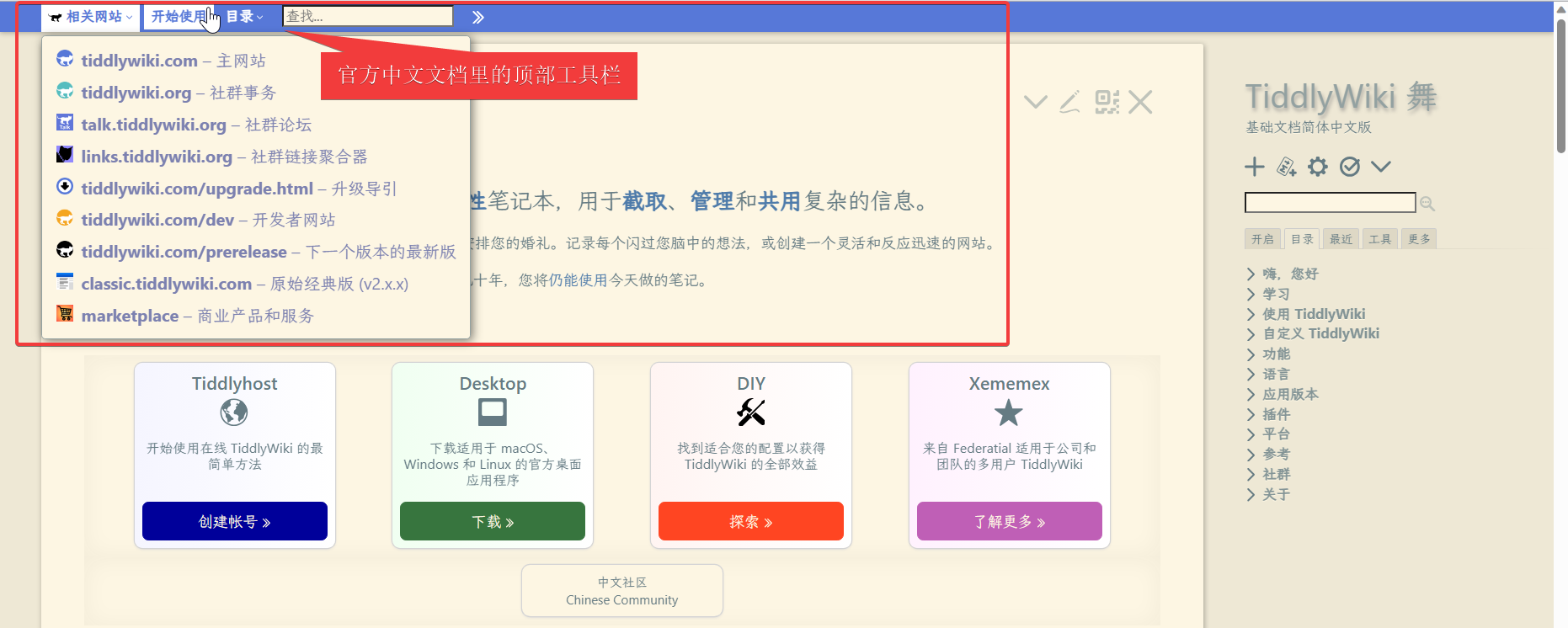Open tiddlywiki.com/upgrade.html 升级导引 link
This screenshot has height=628, width=1568.
pos(239,189)
